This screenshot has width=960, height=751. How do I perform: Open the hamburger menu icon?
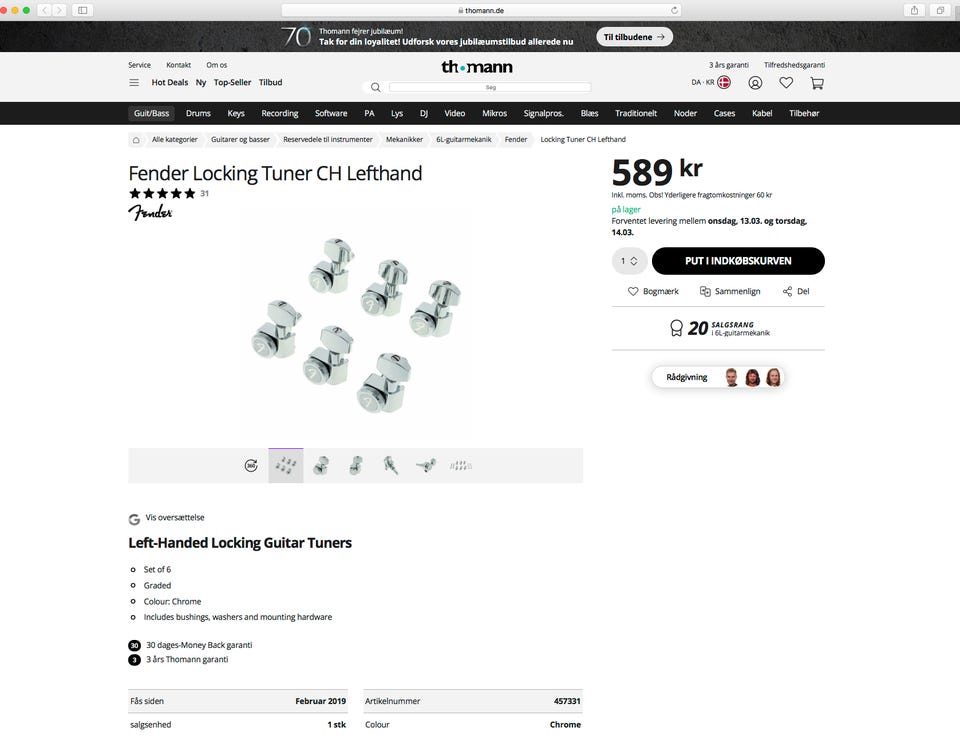click(x=134, y=83)
